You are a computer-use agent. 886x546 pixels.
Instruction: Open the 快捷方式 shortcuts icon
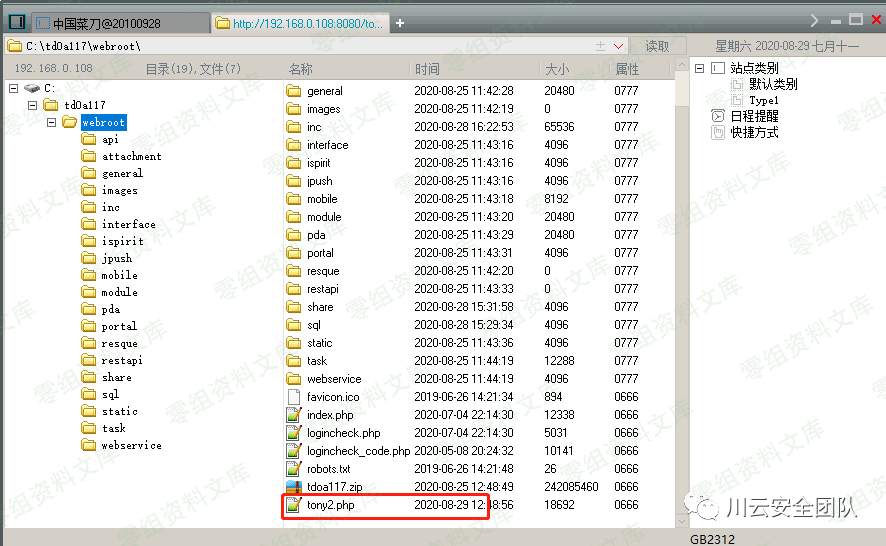[x=718, y=132]
